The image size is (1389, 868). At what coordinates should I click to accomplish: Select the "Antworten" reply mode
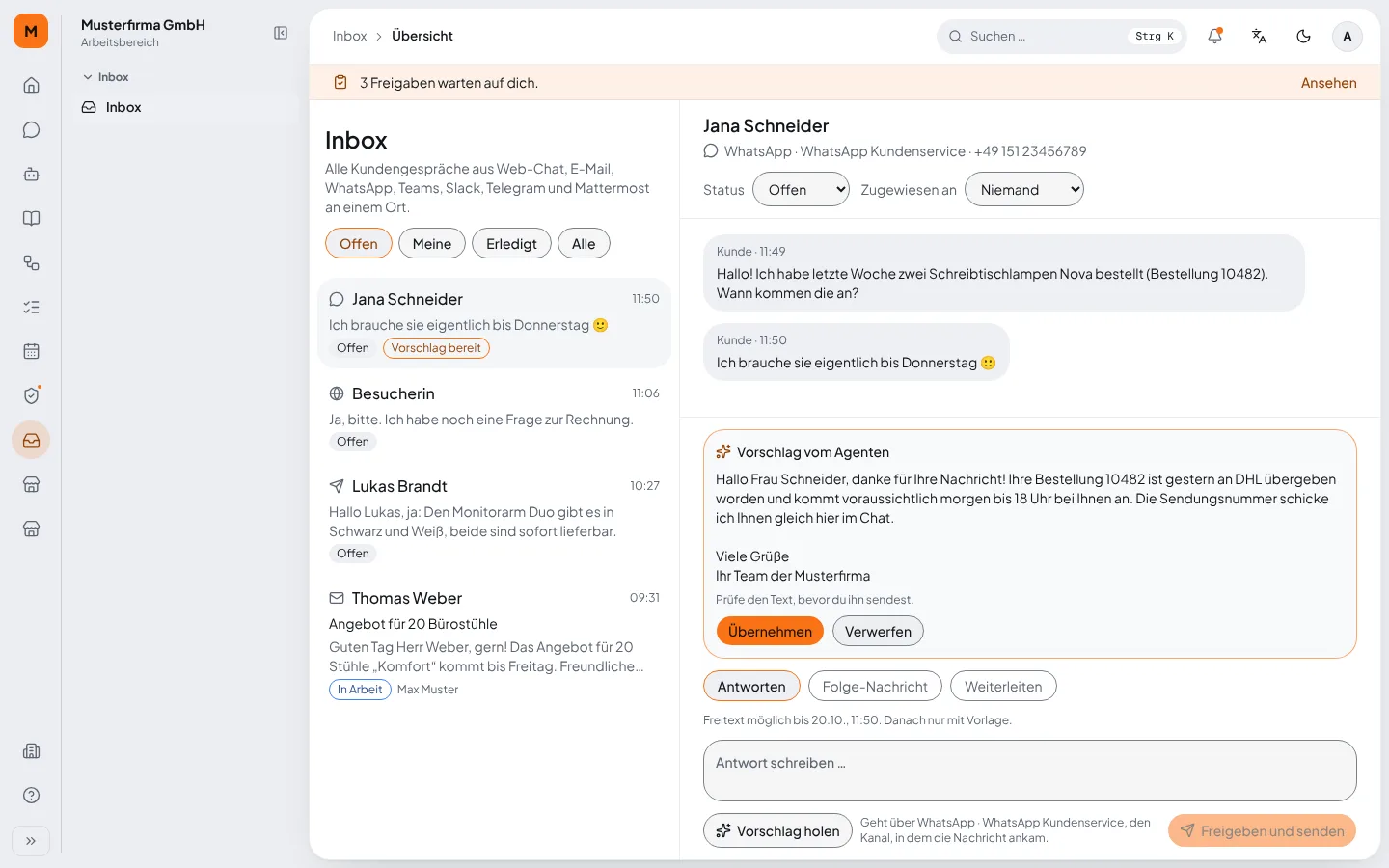click(x=751, y=687)
